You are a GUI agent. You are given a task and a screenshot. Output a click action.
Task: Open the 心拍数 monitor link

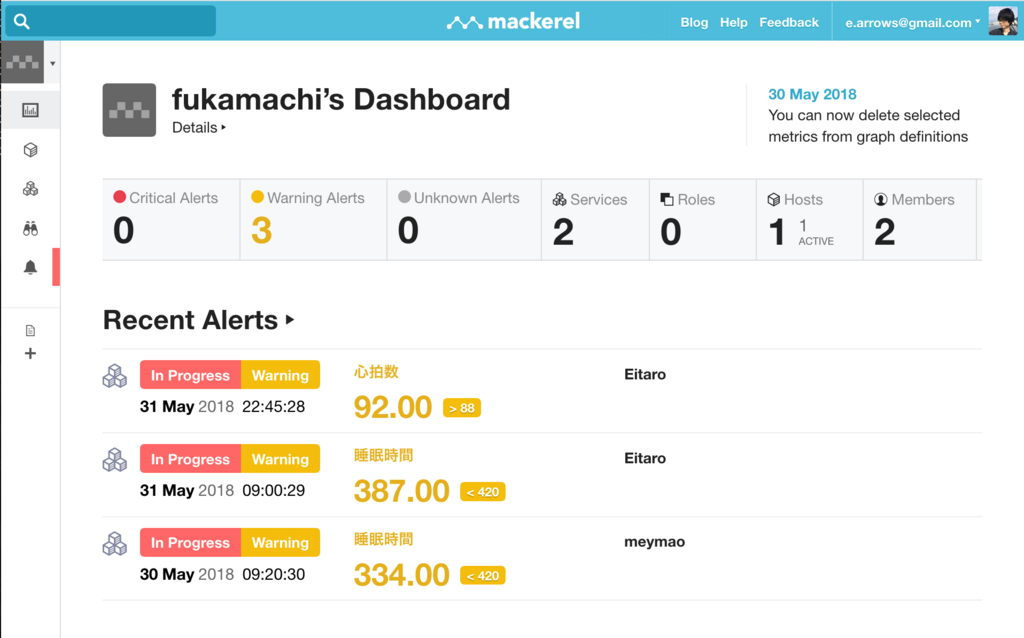point(376,372)
